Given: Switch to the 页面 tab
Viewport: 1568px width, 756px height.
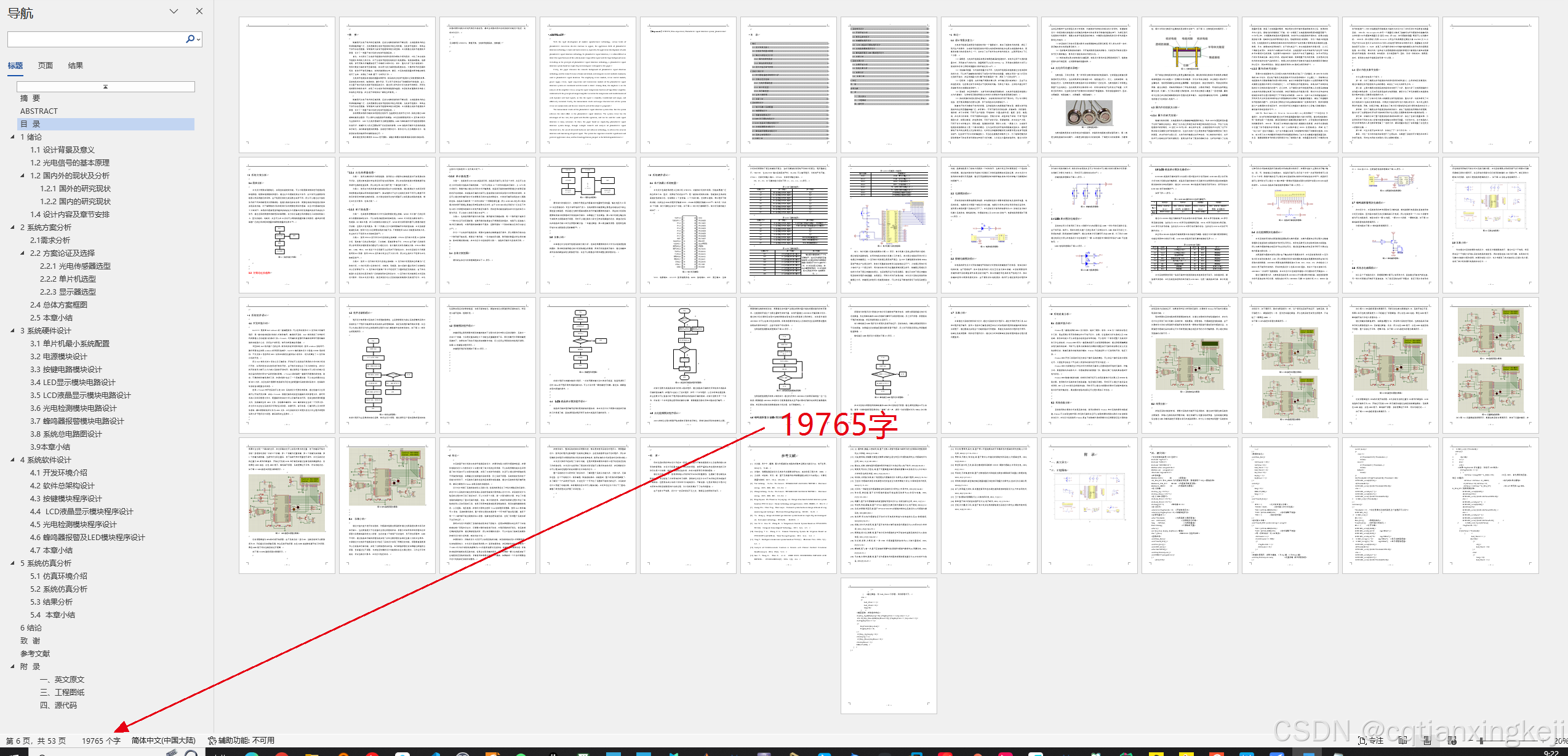Looking at the screenshot, I should click(x=46, y=66).
